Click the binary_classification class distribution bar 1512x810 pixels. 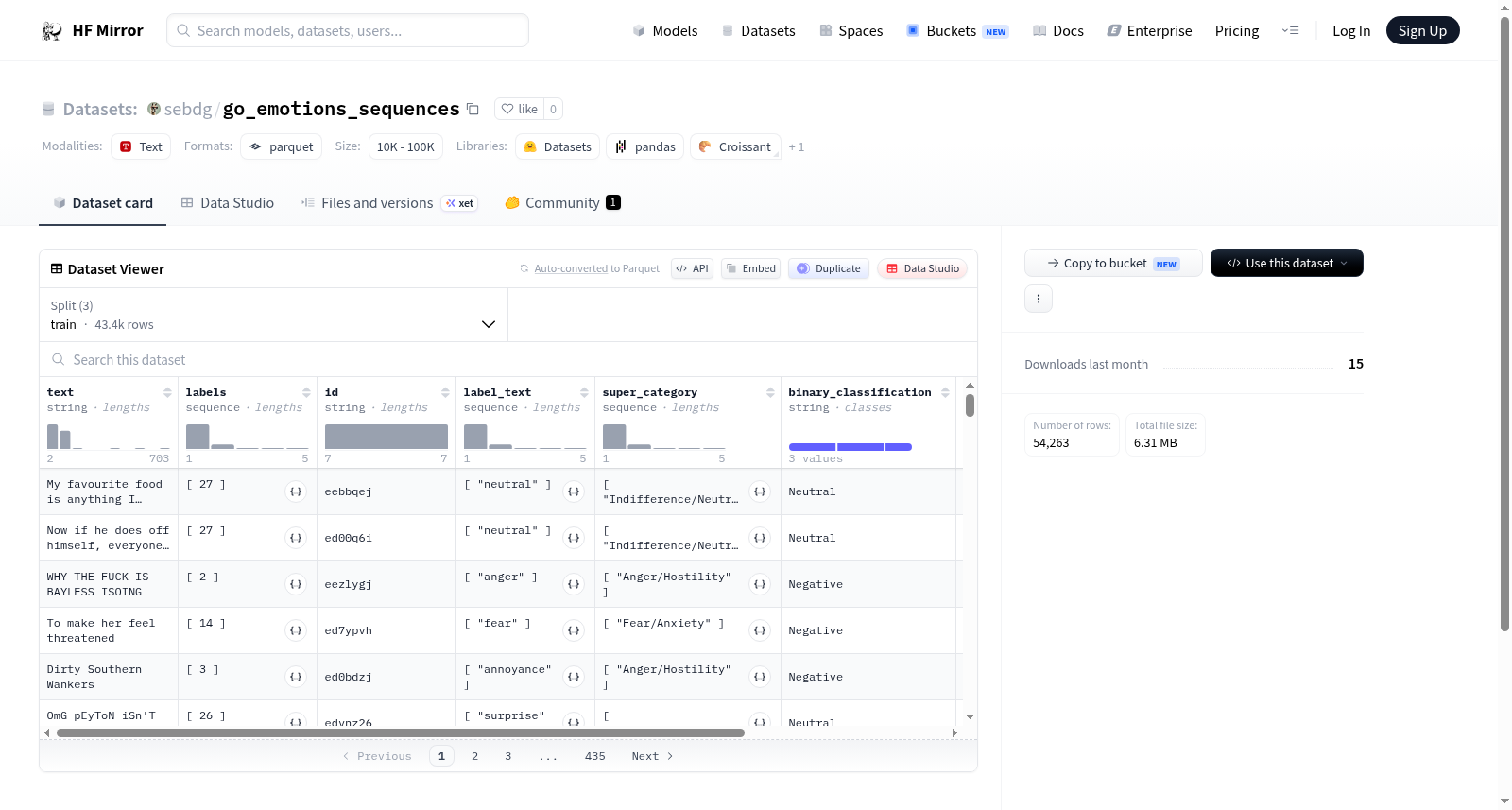pos(850,446)
